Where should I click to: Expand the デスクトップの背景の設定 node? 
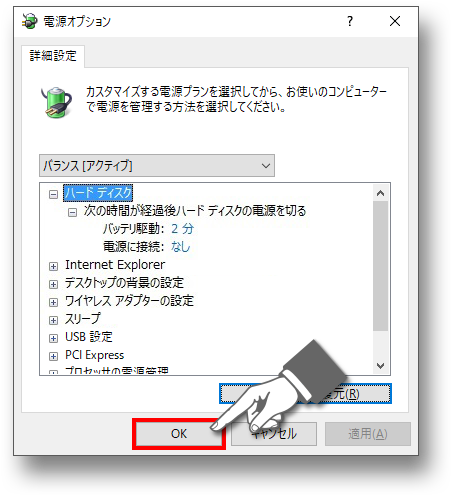point(53,284)
